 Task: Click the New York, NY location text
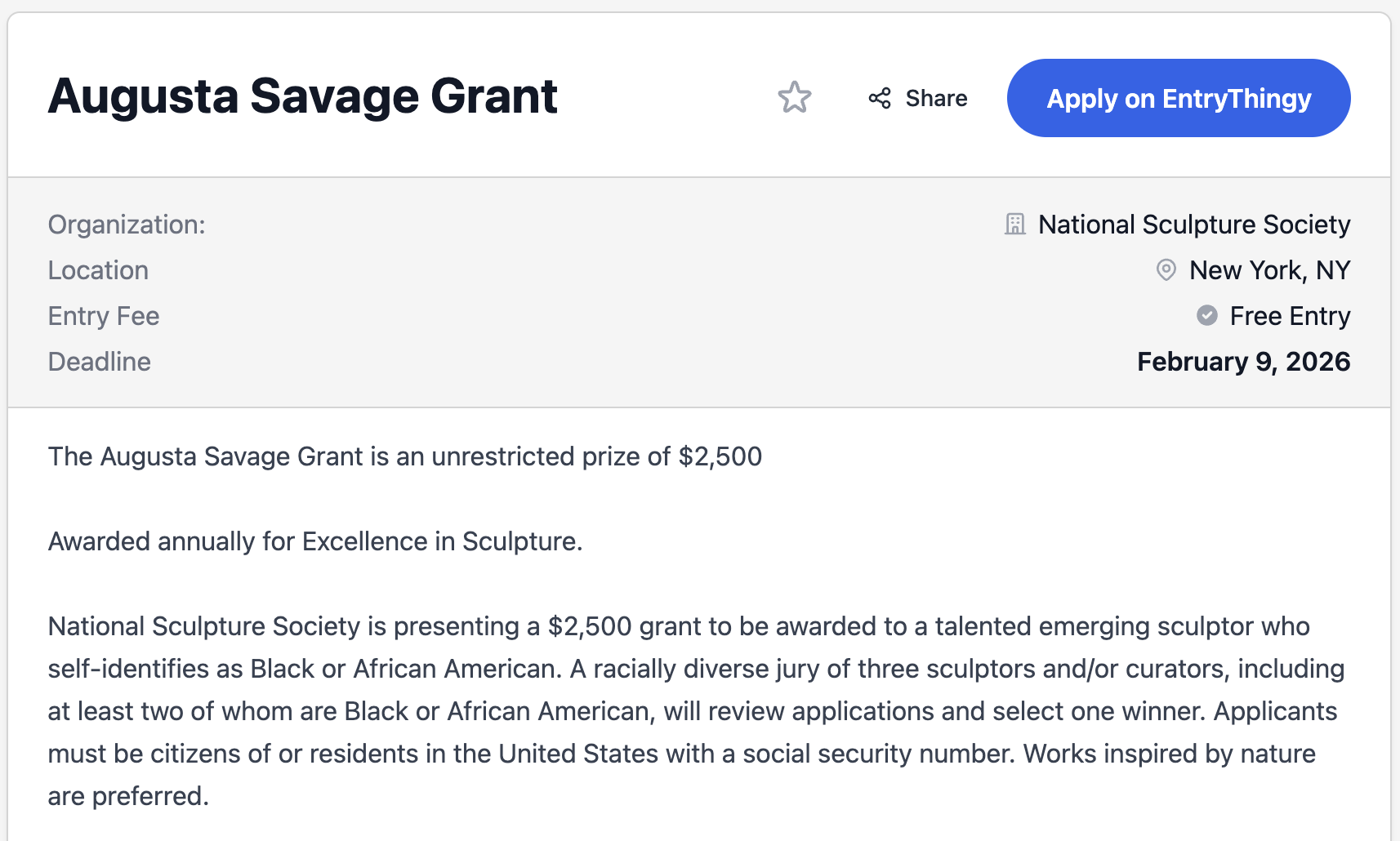(1269, 270)
